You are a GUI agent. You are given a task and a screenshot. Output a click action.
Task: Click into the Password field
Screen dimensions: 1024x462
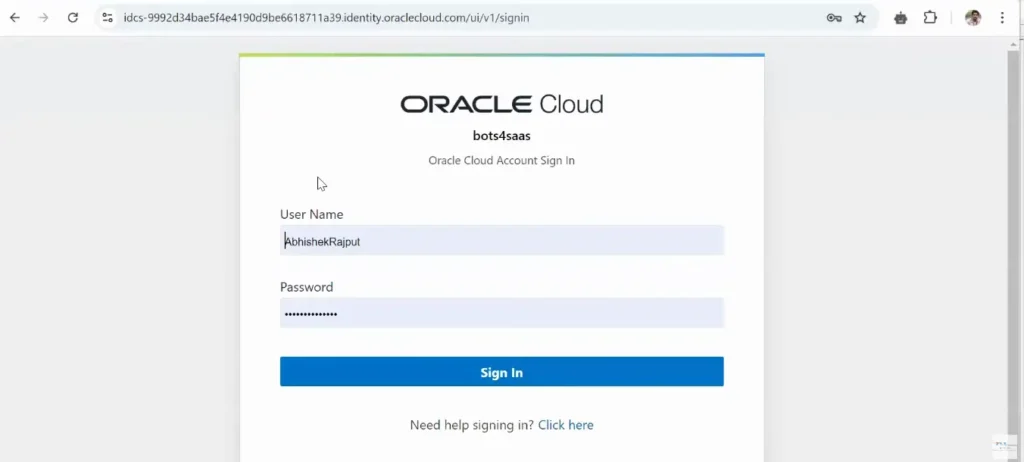(501, 313)
